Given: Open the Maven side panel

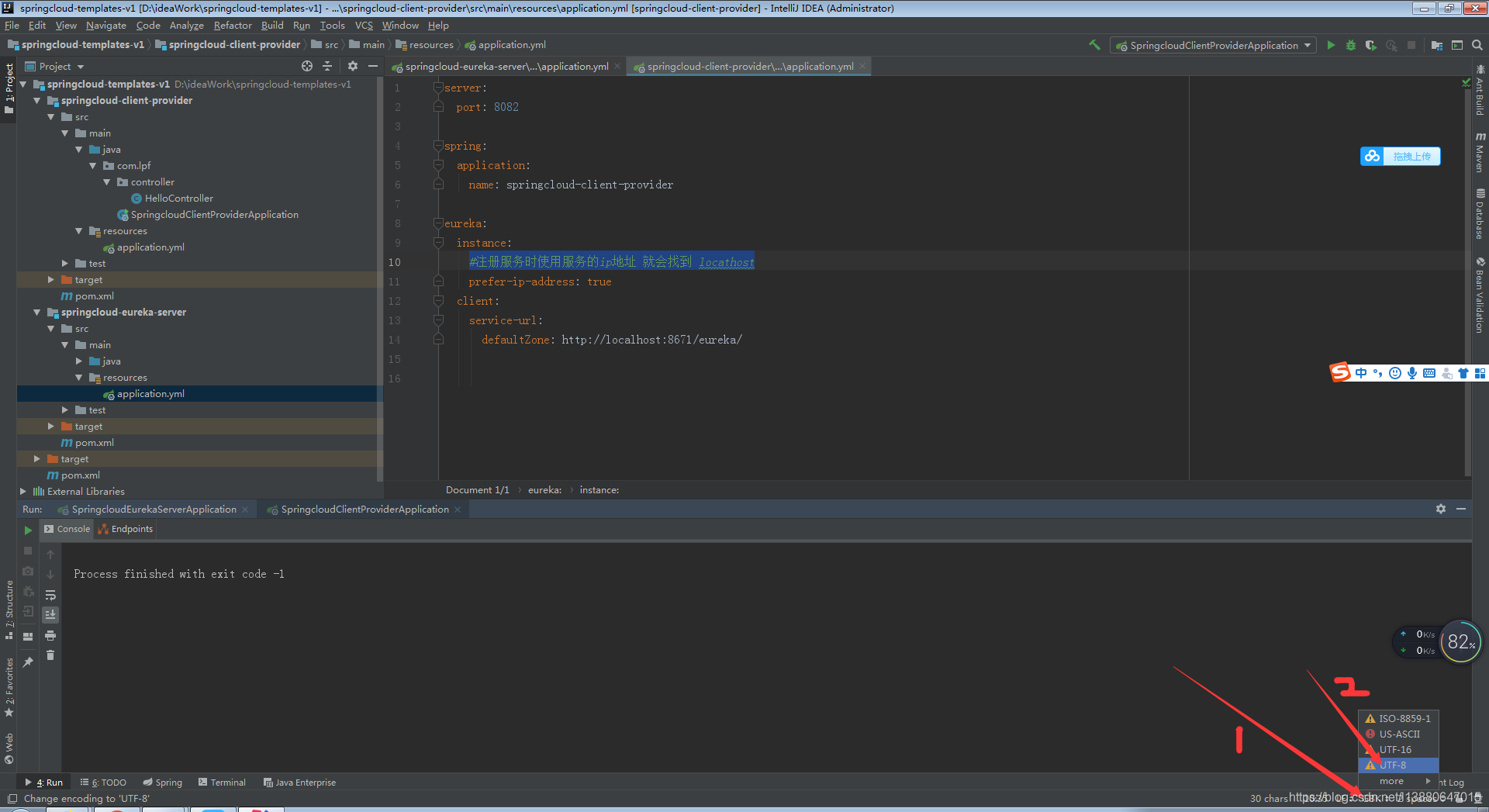Looking at the screenshot, I should click(x=1480, y=151).
